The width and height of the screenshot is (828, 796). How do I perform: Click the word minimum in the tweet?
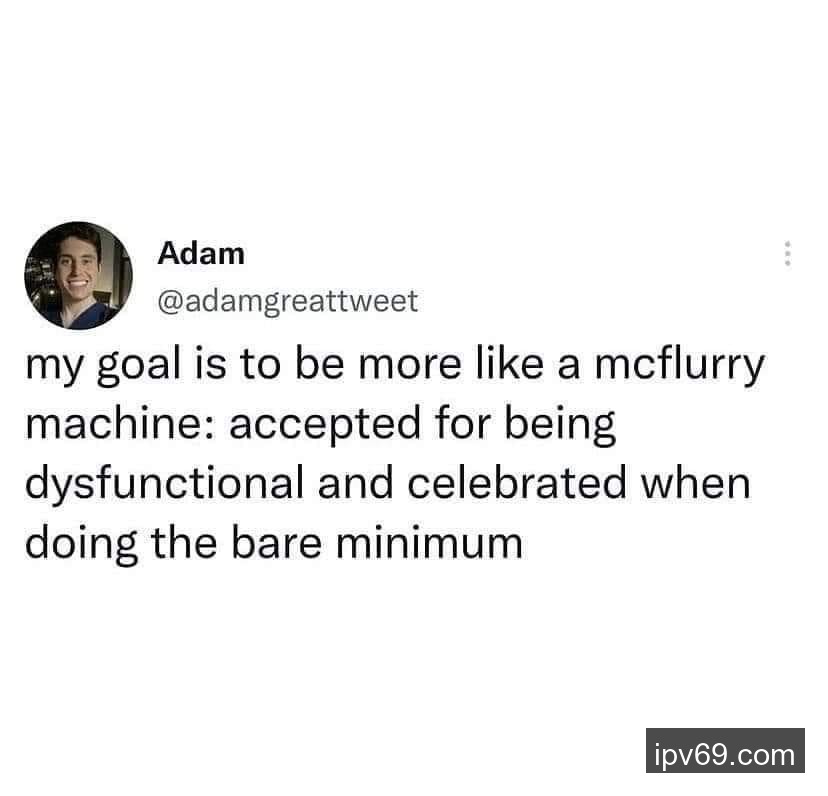click(x=429, y=542)
